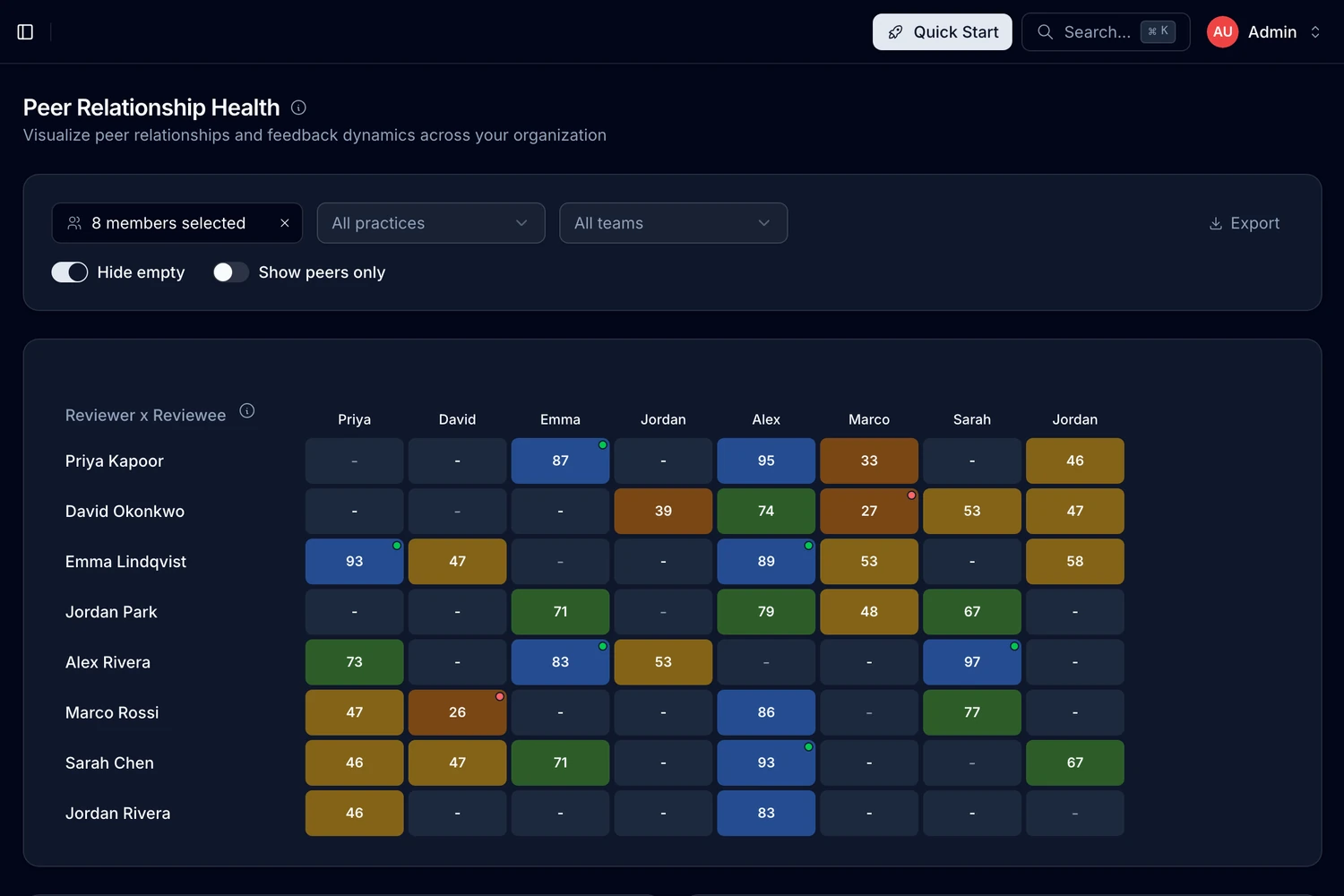Click the Export download icon
Image resolution: width=1344 pixels, height=896 pixels.
tap(1216, 223)
